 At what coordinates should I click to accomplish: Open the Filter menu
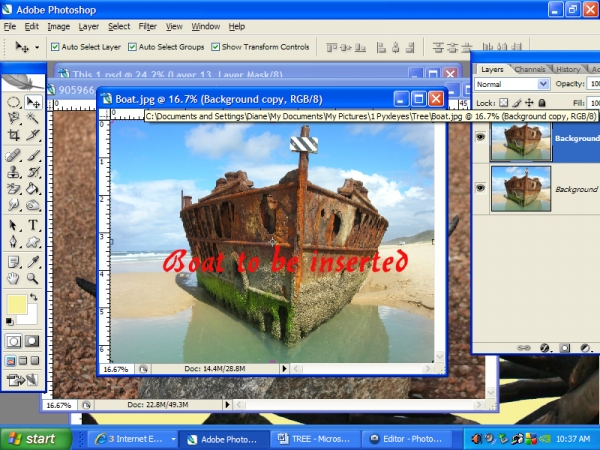pyautogui.click(x=148, y=26)
